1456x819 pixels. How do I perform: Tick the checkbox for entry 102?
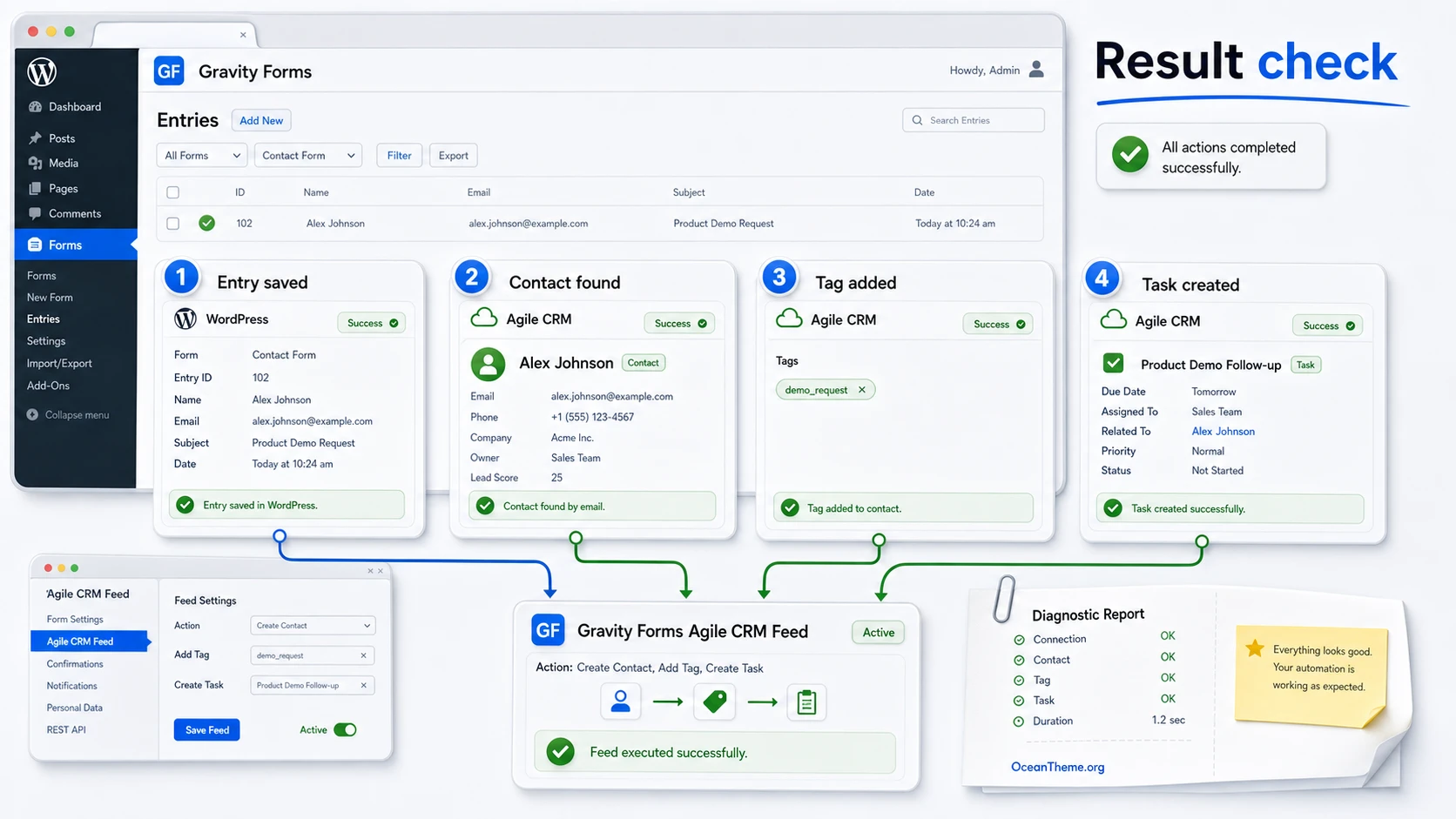pyautogui.click(x=172, y=224)
